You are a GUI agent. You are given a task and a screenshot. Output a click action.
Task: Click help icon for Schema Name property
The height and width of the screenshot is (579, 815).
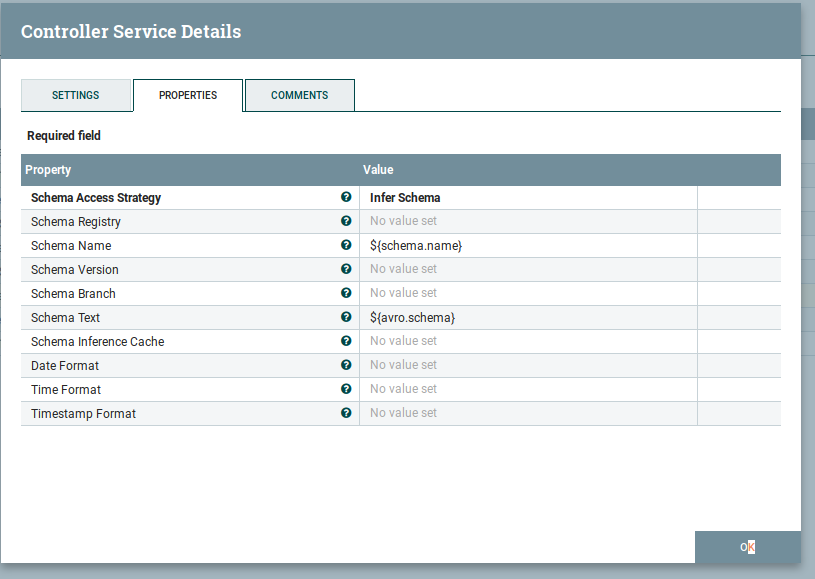(x=346, y=245)
